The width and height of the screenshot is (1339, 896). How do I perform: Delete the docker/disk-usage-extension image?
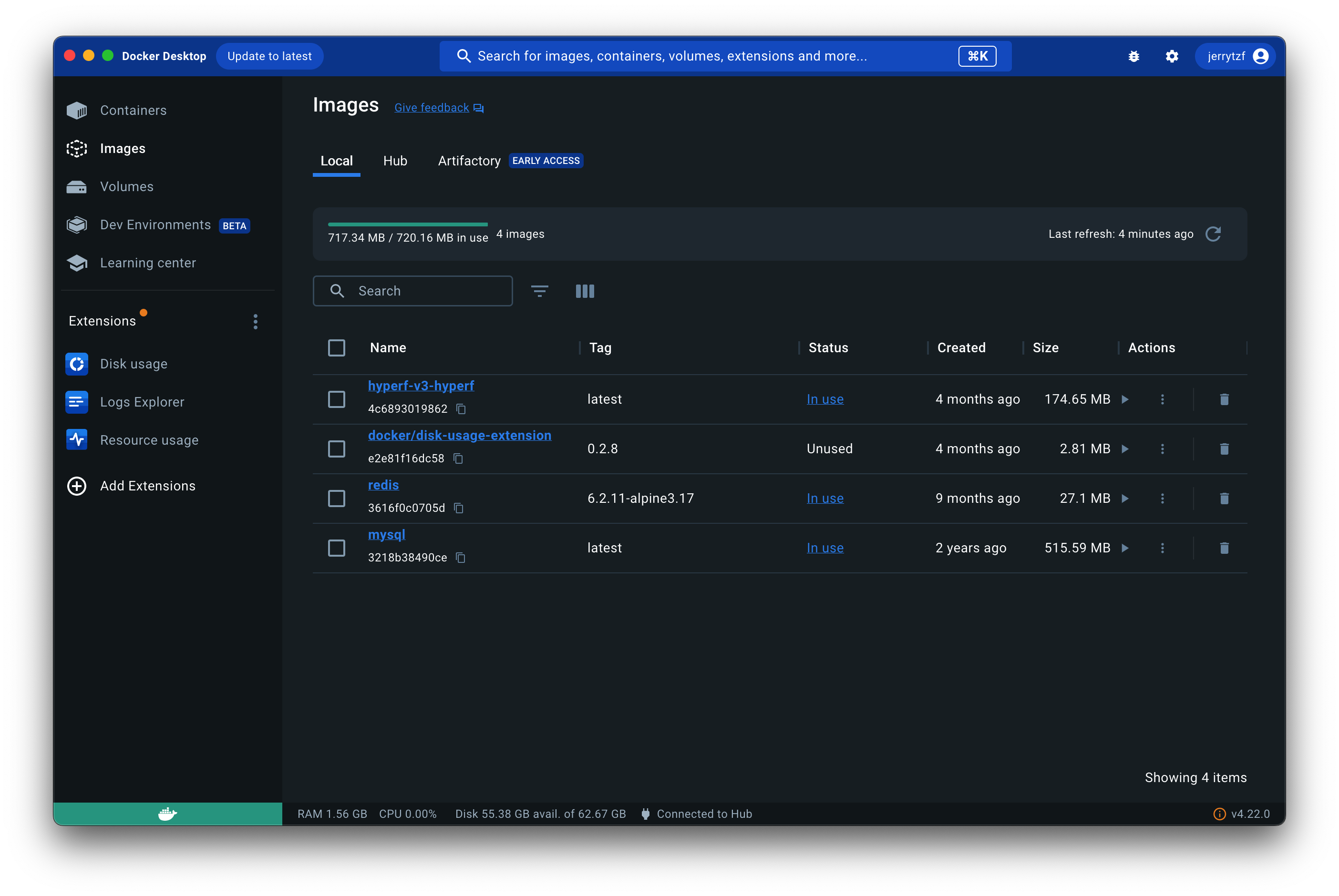pyautogui.click(x=1224, y=448)
